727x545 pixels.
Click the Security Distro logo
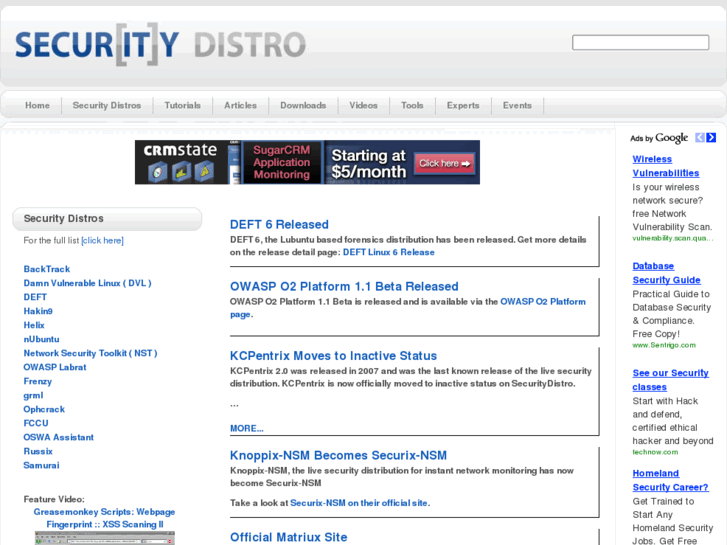point(160,45)
